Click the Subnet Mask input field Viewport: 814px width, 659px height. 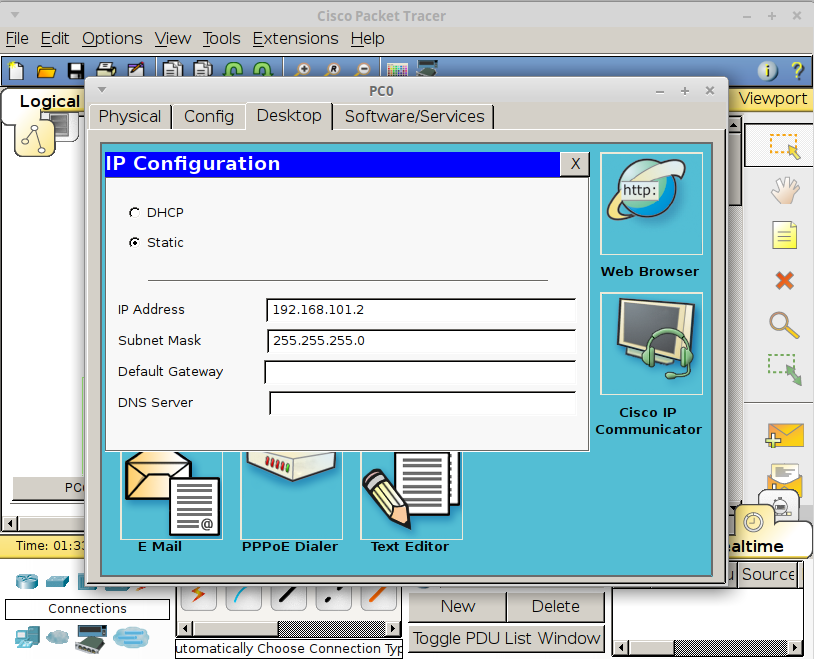coord(421,341)
